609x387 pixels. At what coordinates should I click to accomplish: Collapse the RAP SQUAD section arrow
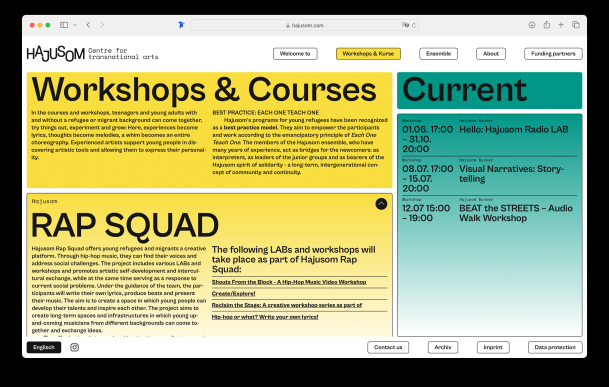coord(381,204)
